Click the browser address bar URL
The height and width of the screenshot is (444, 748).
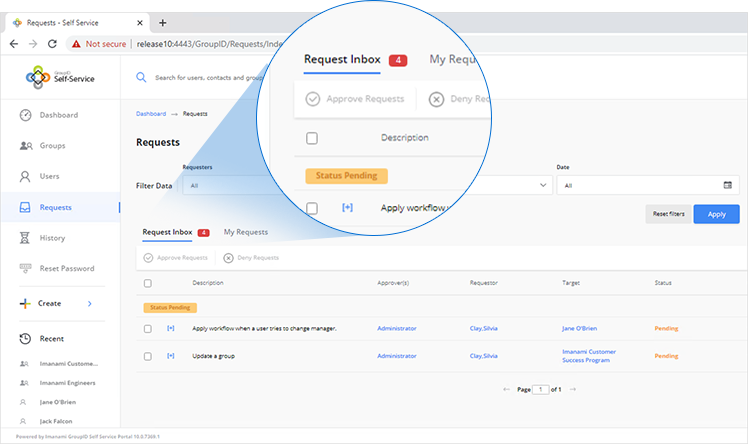tap(209, 44)
